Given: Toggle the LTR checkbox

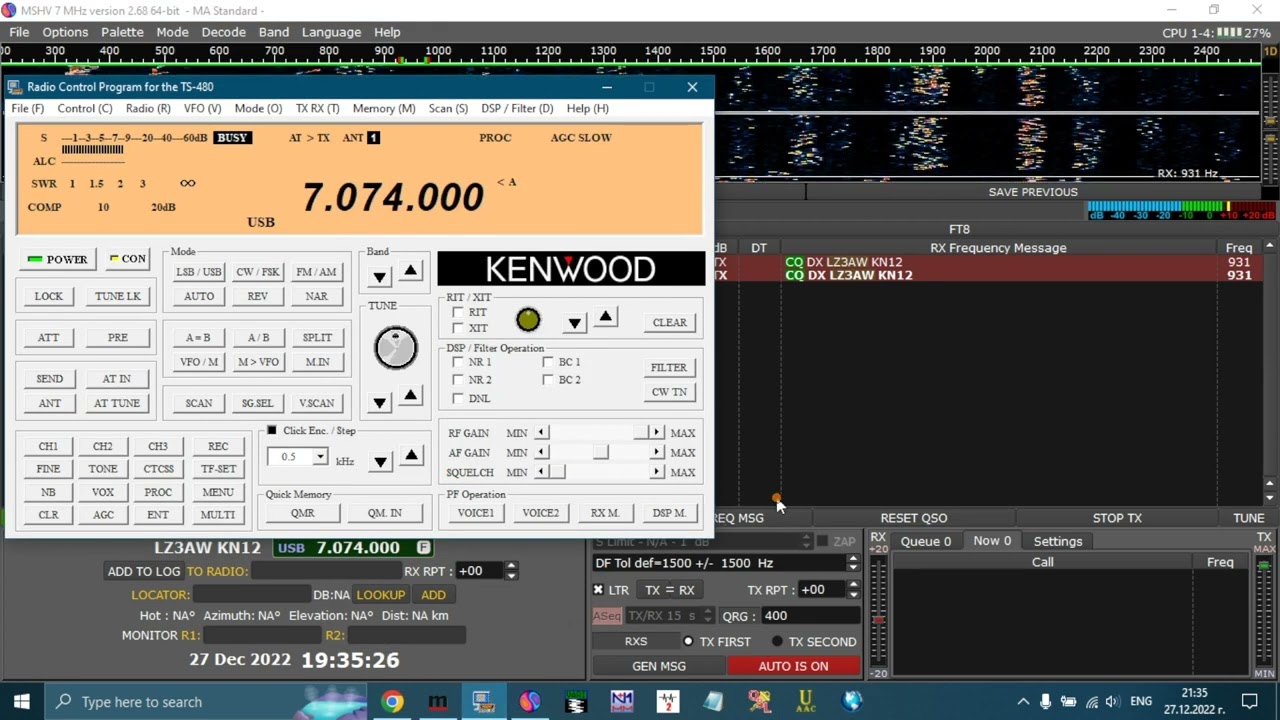Looking at the screenshot, I should click(x=598, y=590).
